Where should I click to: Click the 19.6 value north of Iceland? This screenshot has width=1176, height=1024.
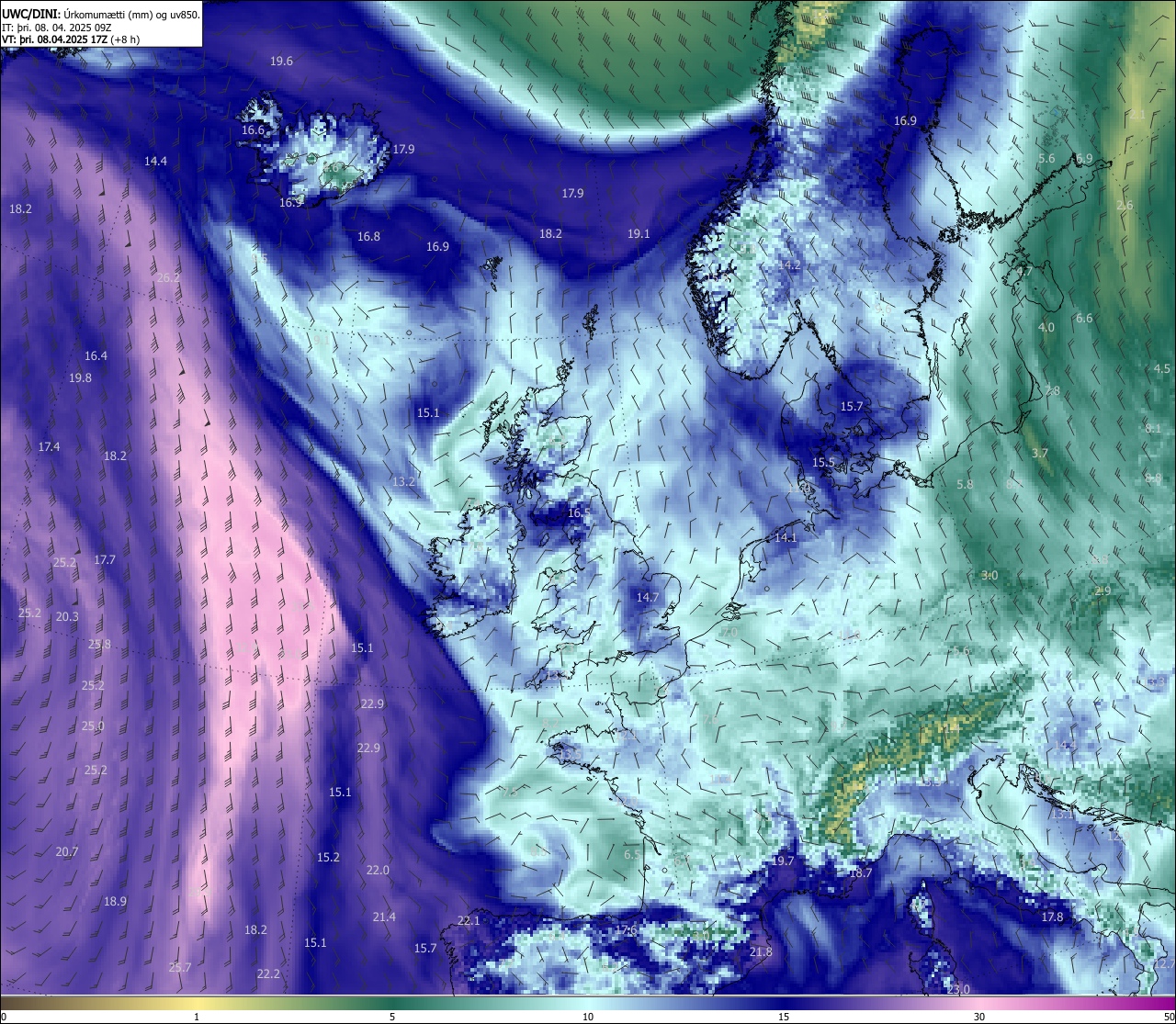281,62
